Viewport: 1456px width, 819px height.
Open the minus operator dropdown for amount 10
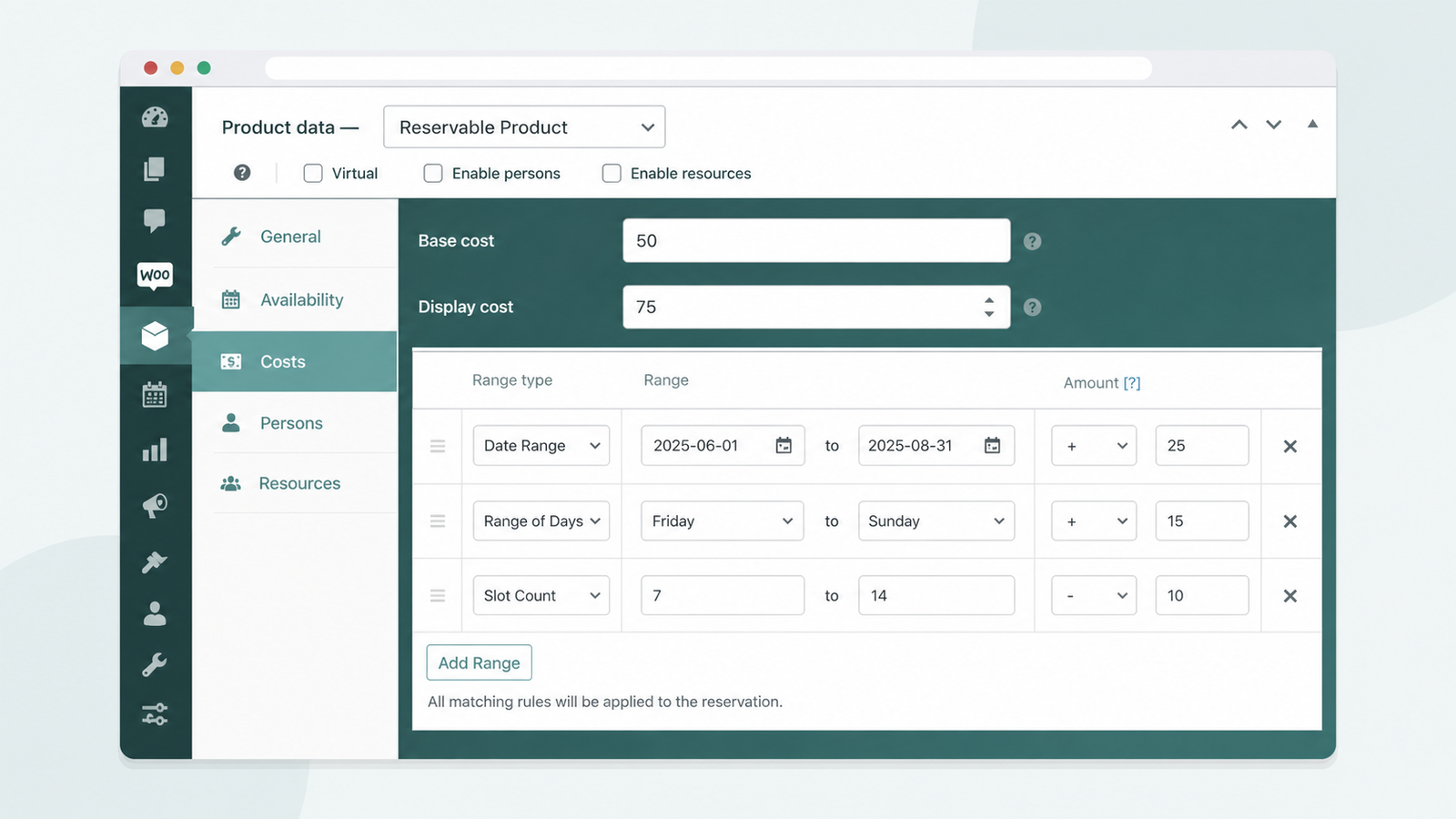tap(1094, 596)
